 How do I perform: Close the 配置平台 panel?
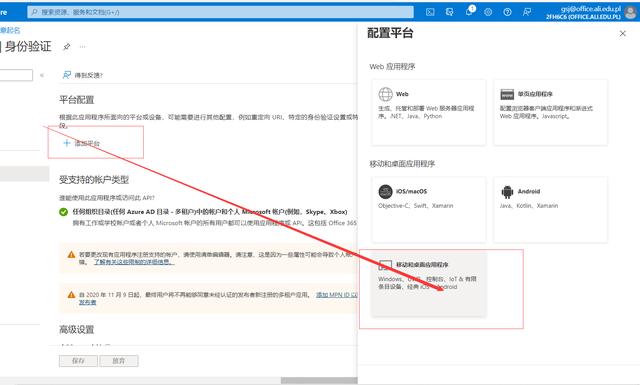(622, 33)
